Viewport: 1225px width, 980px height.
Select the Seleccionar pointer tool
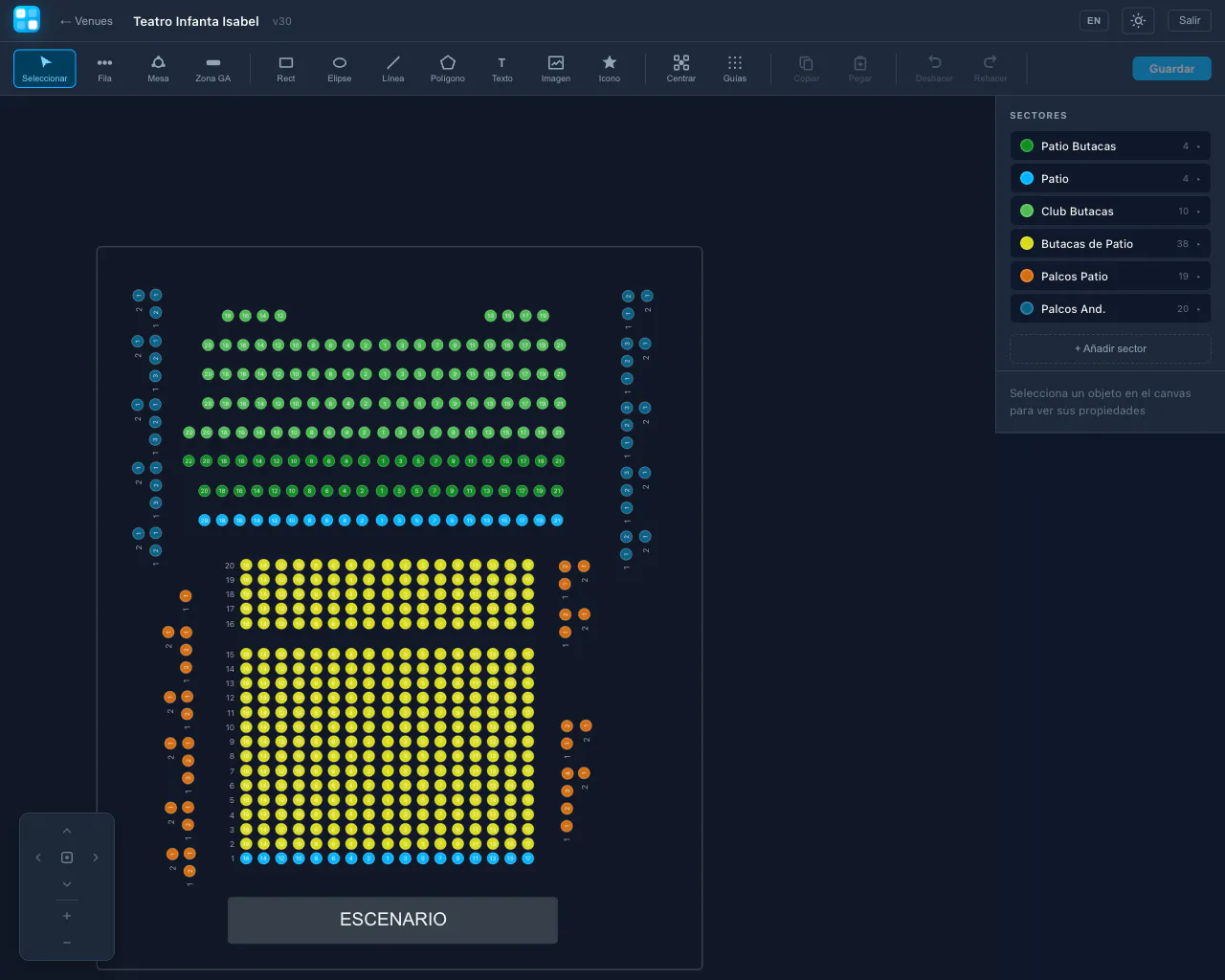[x=45, y=69]
